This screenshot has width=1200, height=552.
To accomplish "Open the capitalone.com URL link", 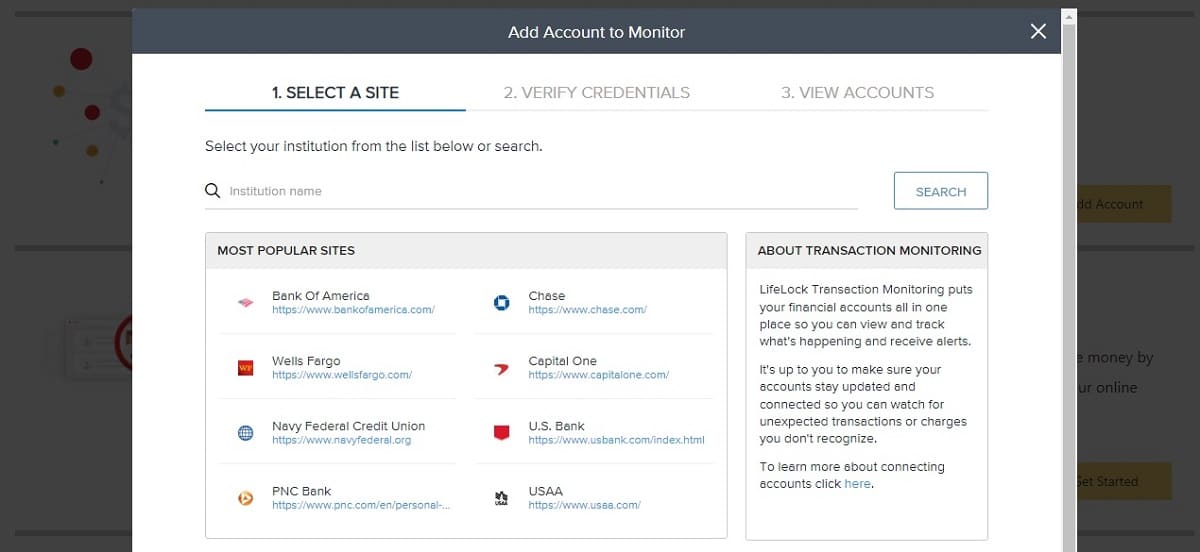I will coord(599,375).
